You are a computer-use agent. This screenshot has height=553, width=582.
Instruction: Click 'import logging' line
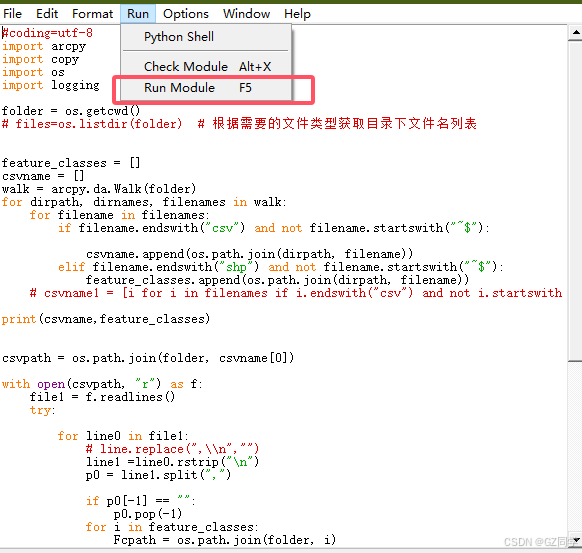tap(51, 85)
